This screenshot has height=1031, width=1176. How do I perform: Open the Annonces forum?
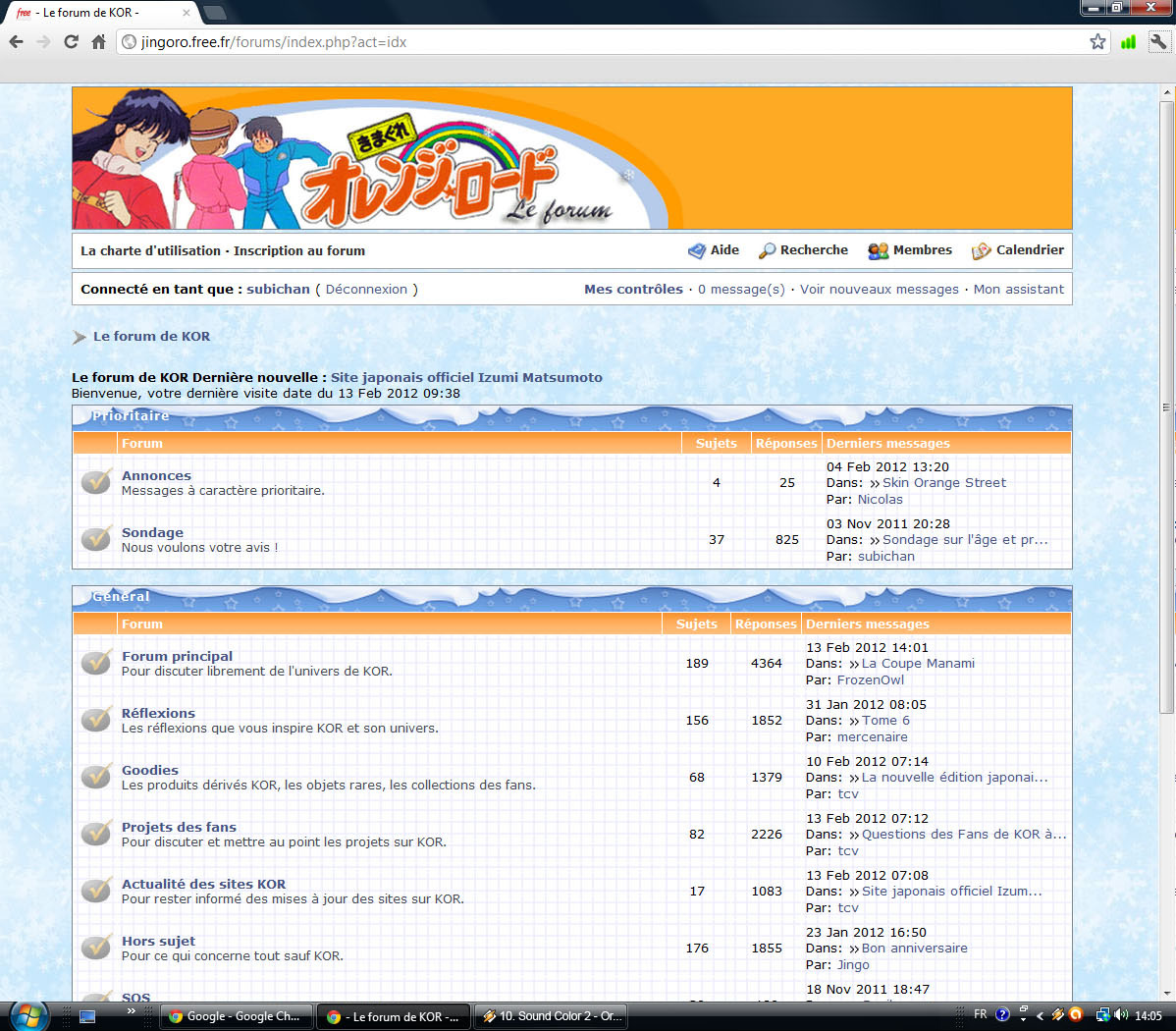click(156, 475)
